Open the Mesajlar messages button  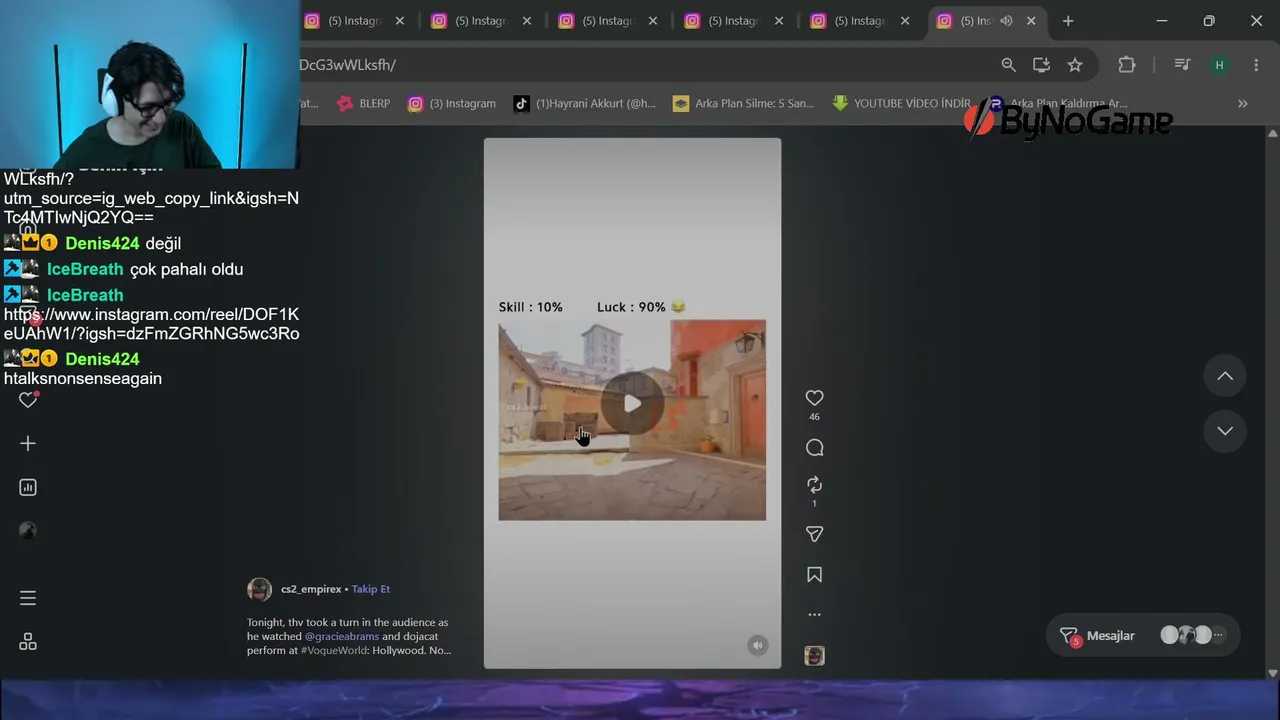[1143, 635]
